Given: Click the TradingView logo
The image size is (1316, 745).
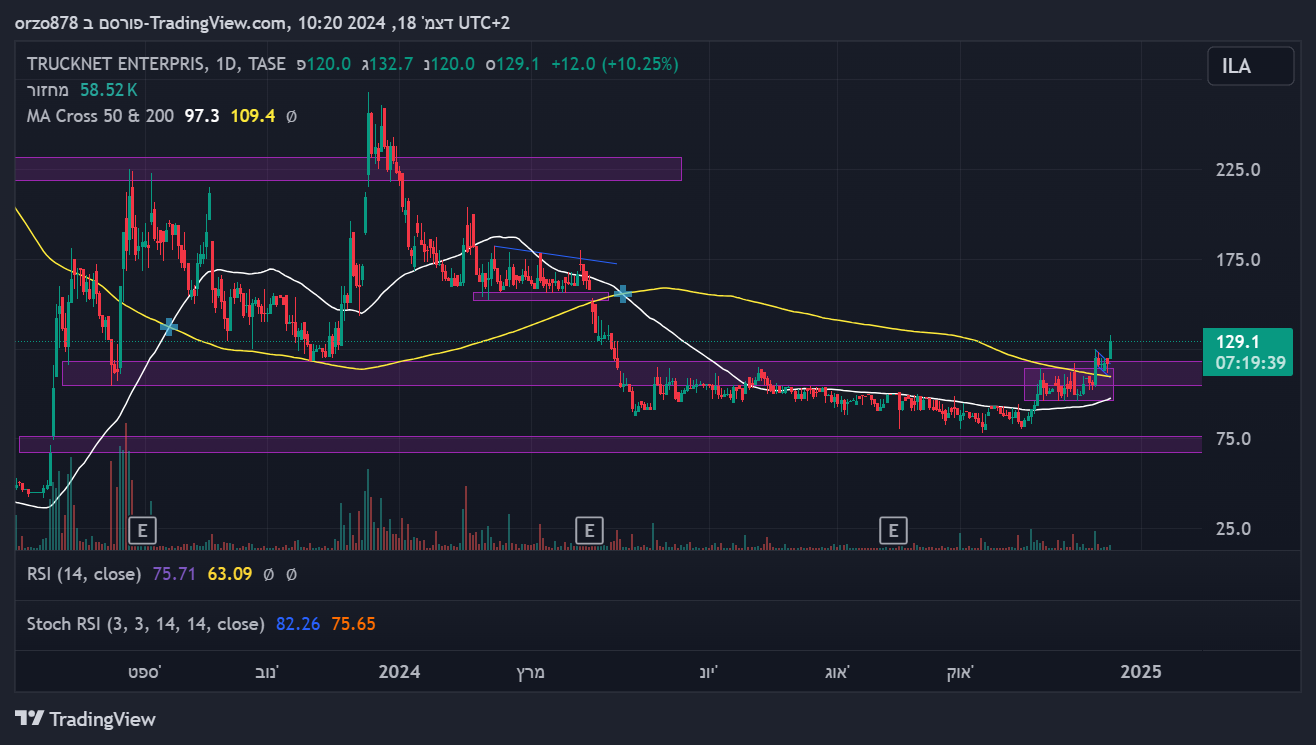Looking at the screenshot, I should pyautogui.click(x=86, y=719).
